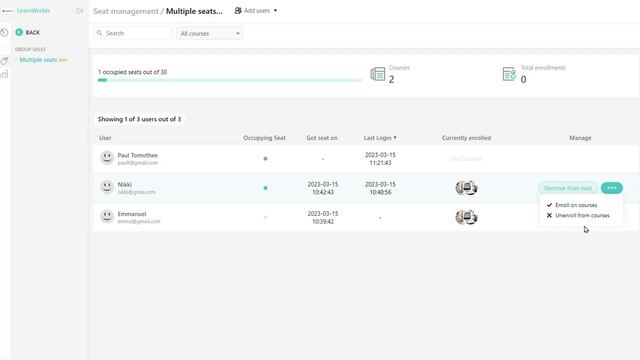640x360 pixels.
Task: Toggle Paul Tomothee's occupying seat dot
Action: click(x=265, y=158)
